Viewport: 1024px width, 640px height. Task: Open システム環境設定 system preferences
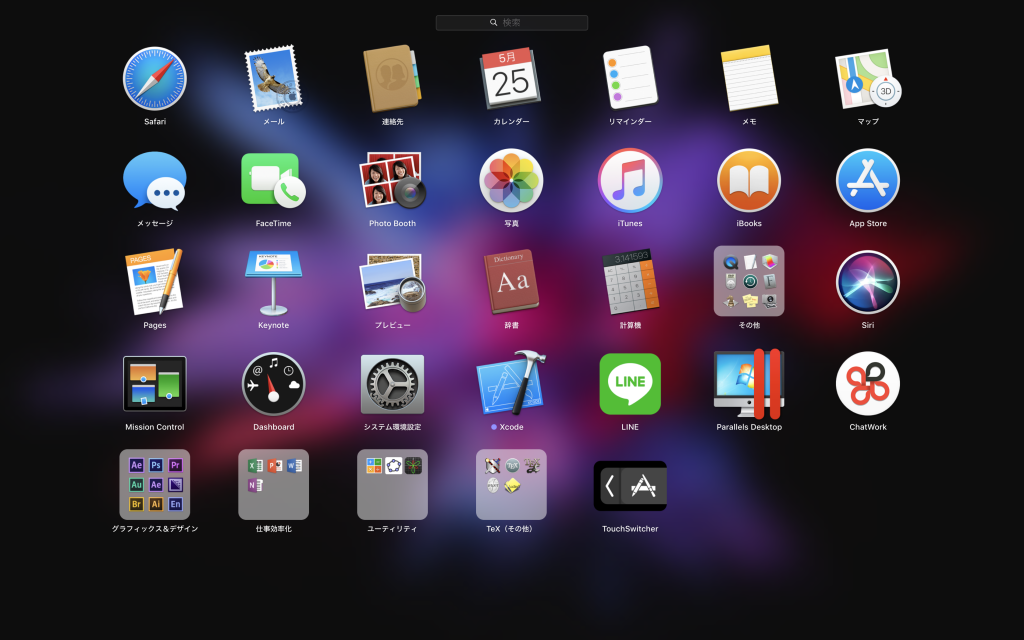(392, 384)
